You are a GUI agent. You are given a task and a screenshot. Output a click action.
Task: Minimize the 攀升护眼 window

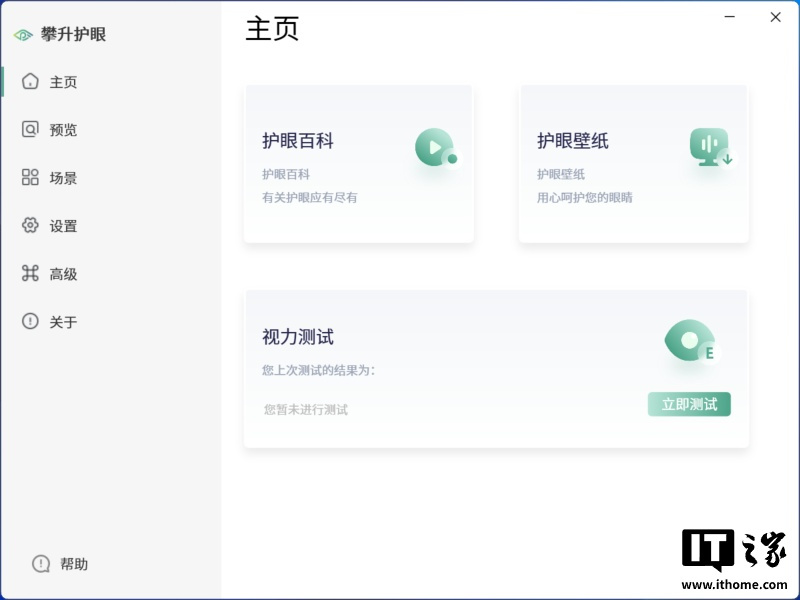pos(731,17)
